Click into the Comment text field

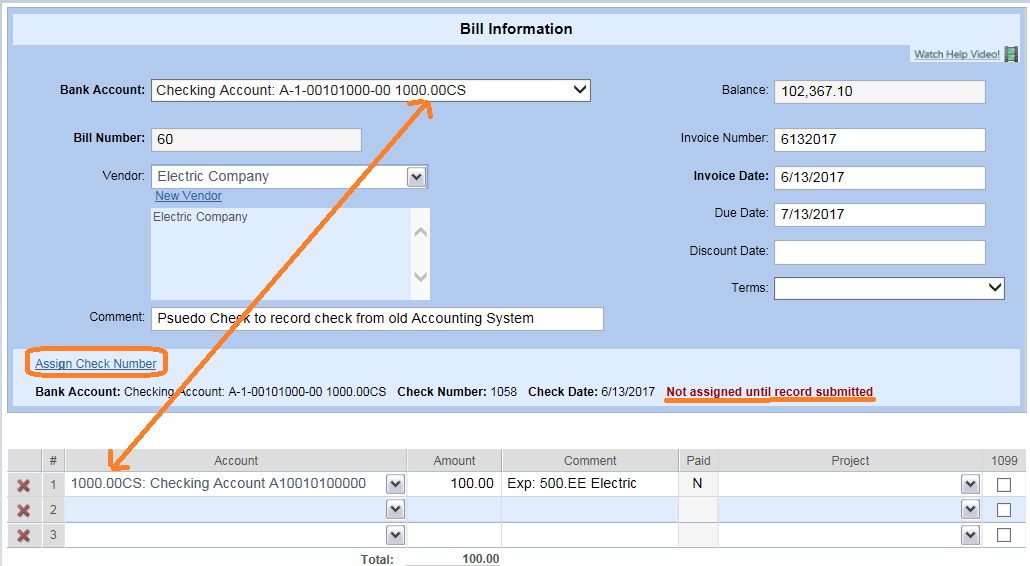tap(377, 318)
